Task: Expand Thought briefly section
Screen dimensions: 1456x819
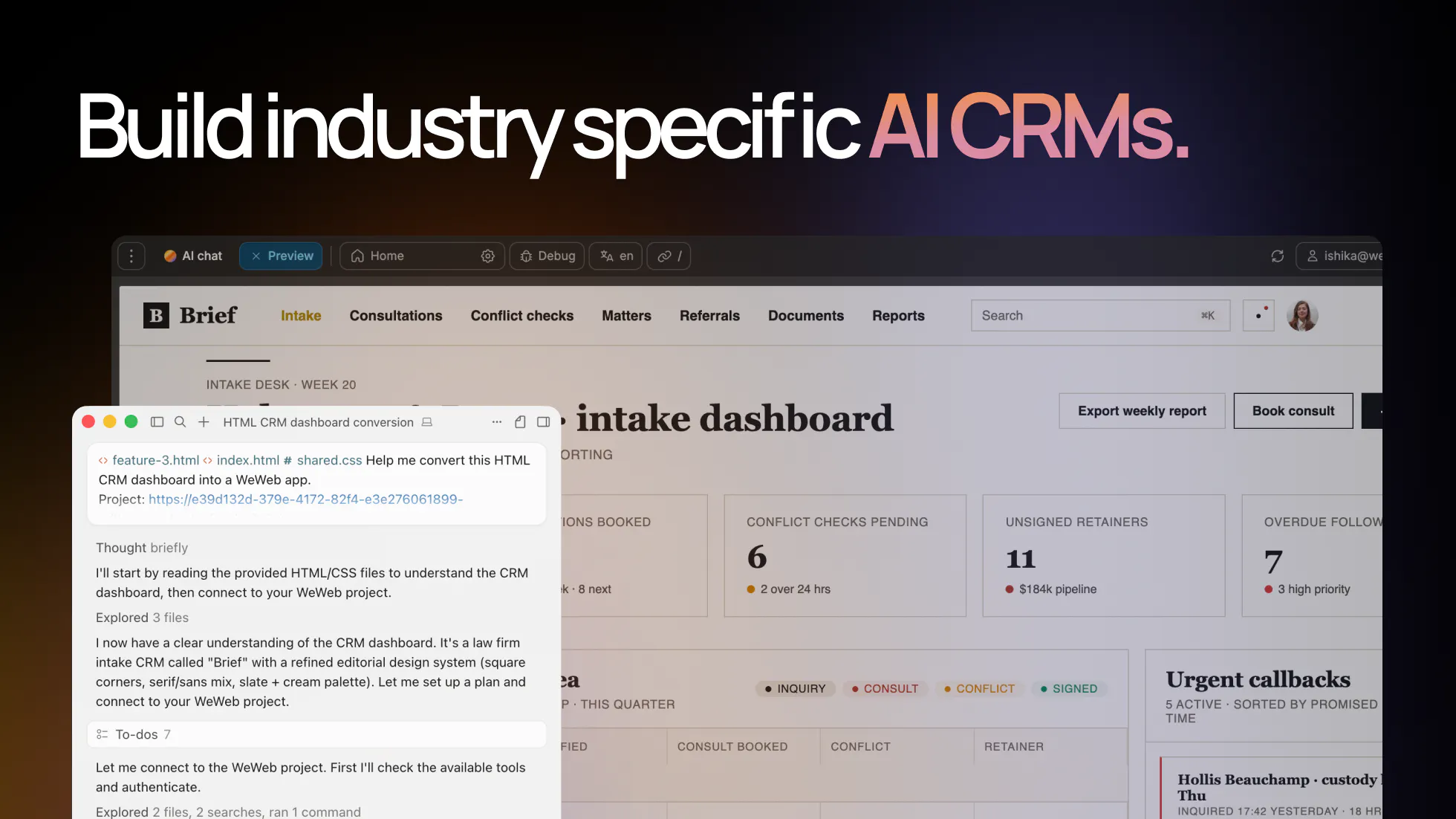Action: (x=142, y=548)
